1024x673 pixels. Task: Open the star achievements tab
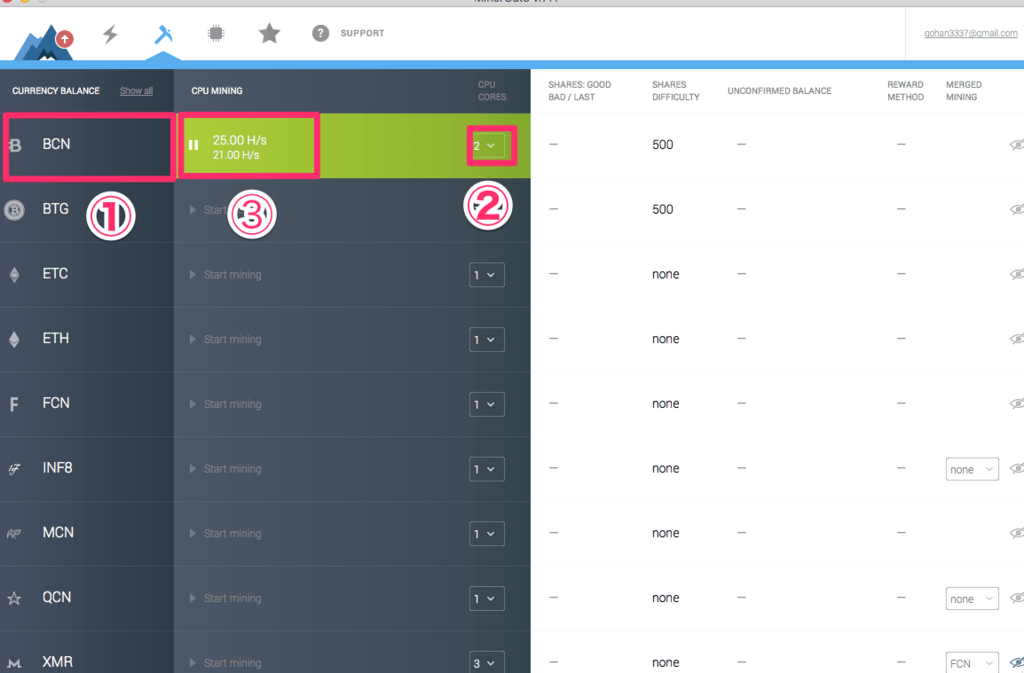269,33
